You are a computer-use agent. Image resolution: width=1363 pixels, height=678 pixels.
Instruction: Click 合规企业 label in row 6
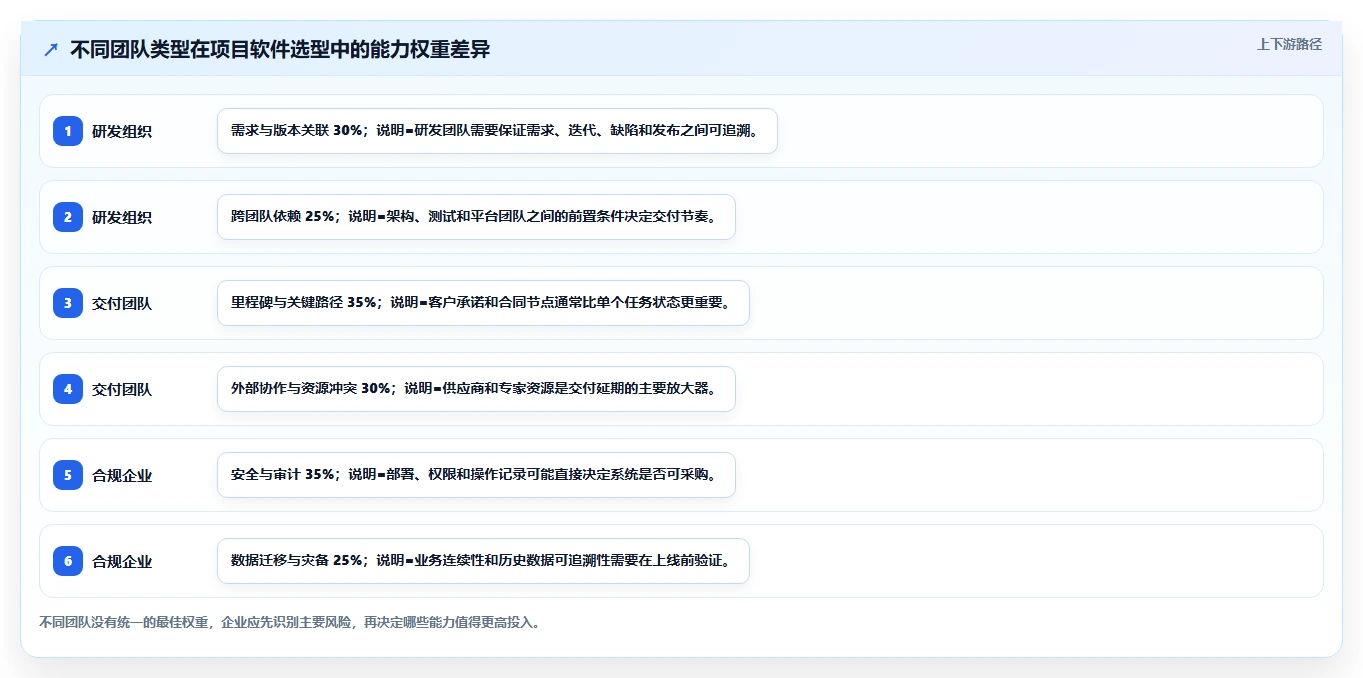(122, 561)
